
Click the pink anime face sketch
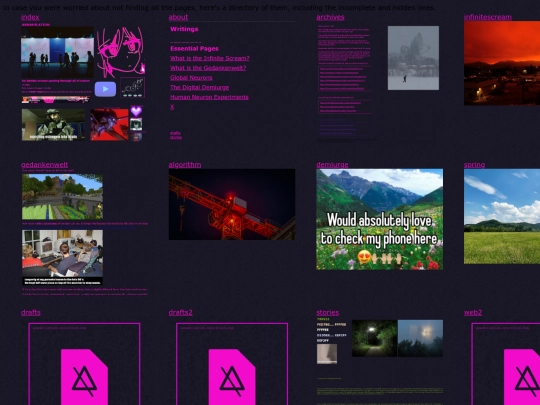coord(121,52)
